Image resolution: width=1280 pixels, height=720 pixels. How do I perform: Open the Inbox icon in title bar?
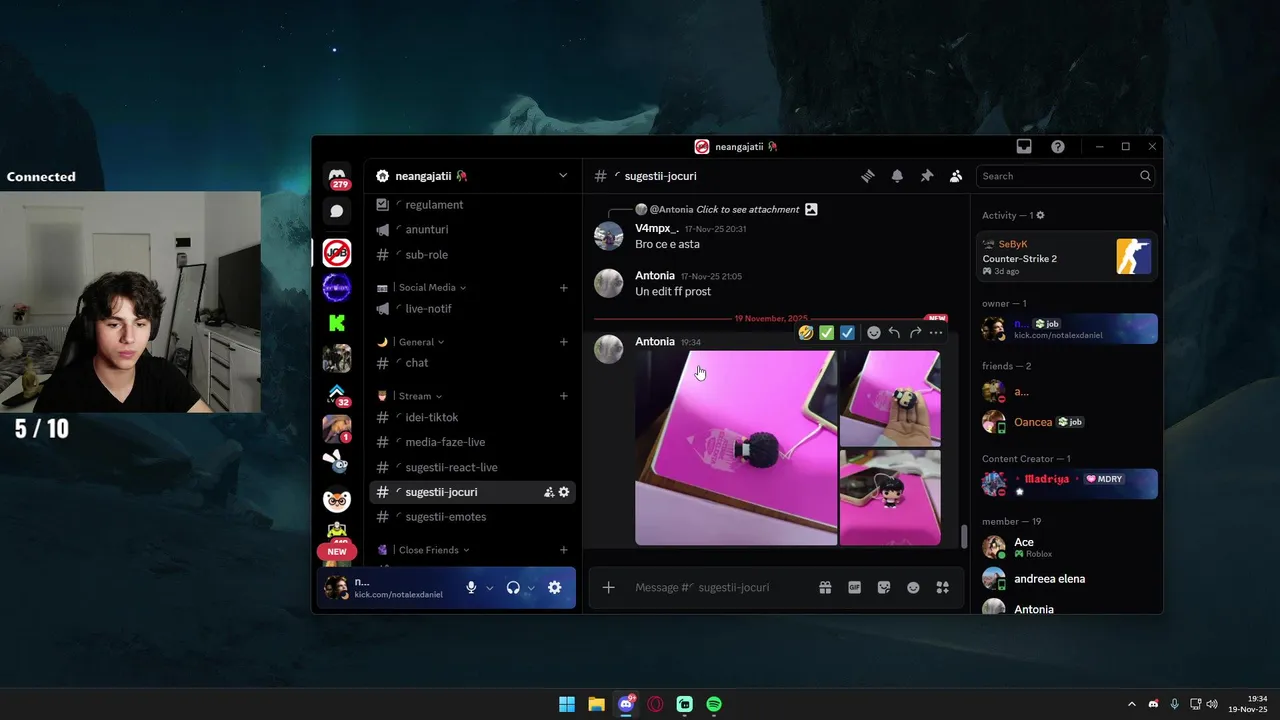(1024, 146)
